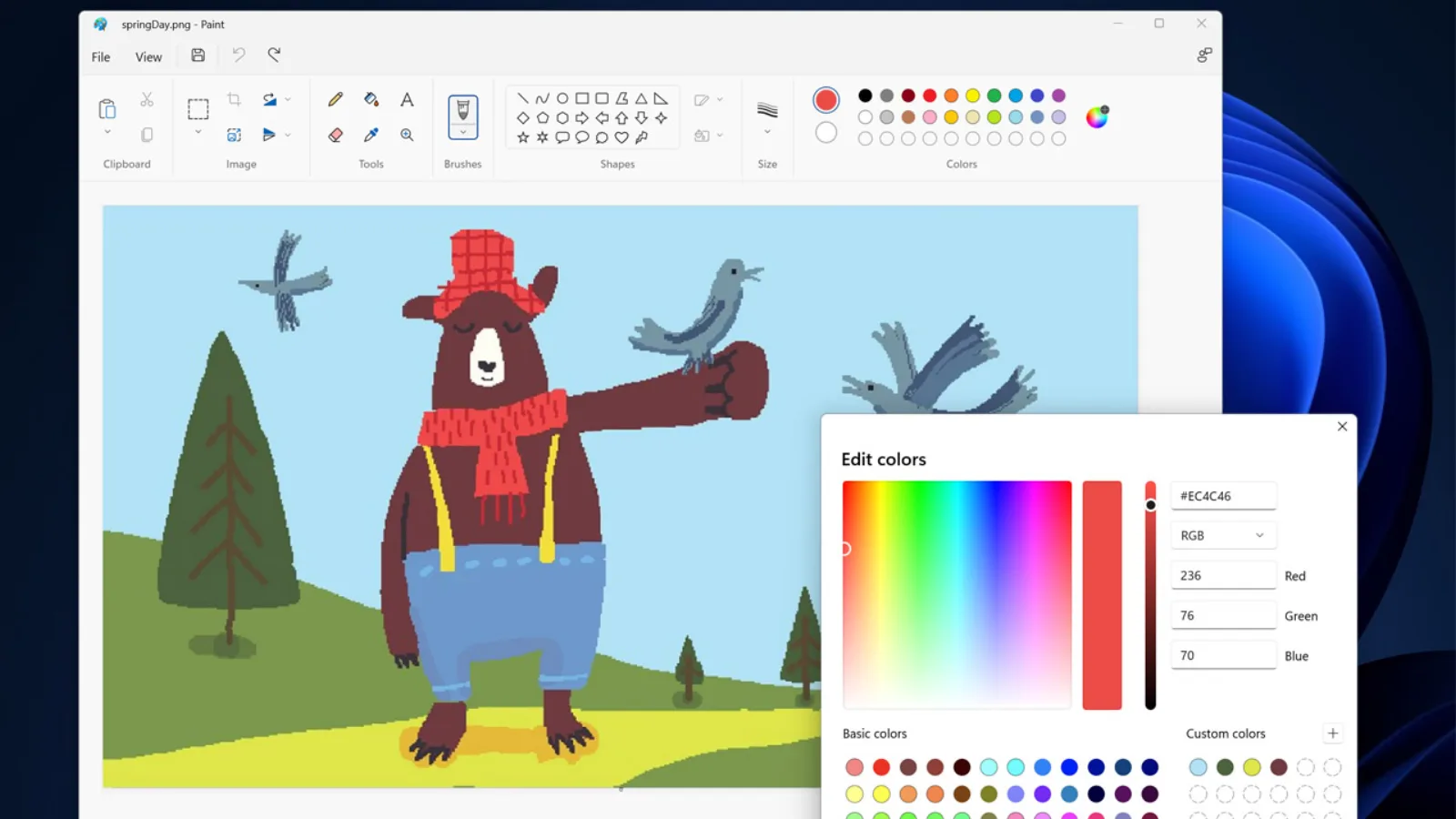The width and height of the screenshot is (1456, 819).
Task: Select the Five-point star shape
Action: coord(522,138)
